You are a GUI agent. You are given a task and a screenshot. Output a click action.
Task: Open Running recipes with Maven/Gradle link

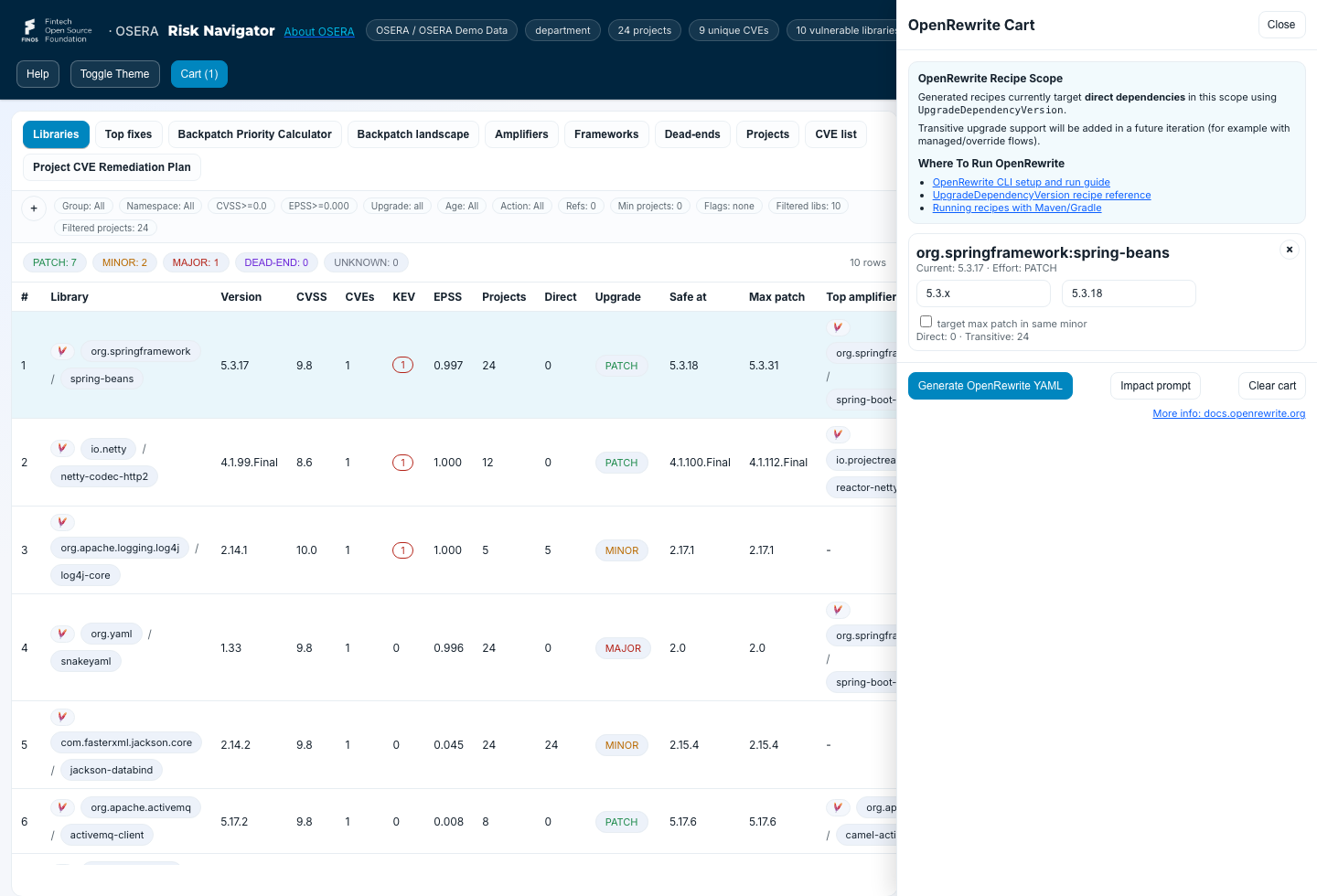pos(1017,208)
